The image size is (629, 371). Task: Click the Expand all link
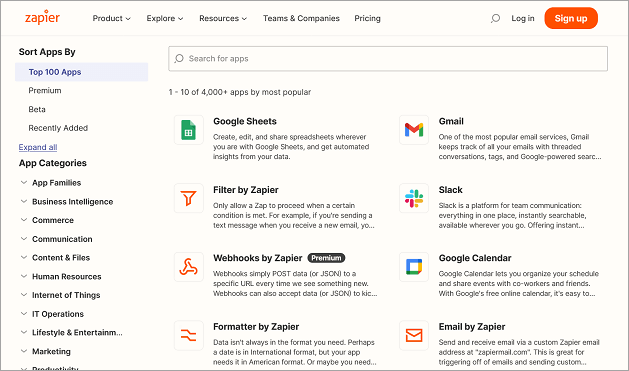point(38,147)
